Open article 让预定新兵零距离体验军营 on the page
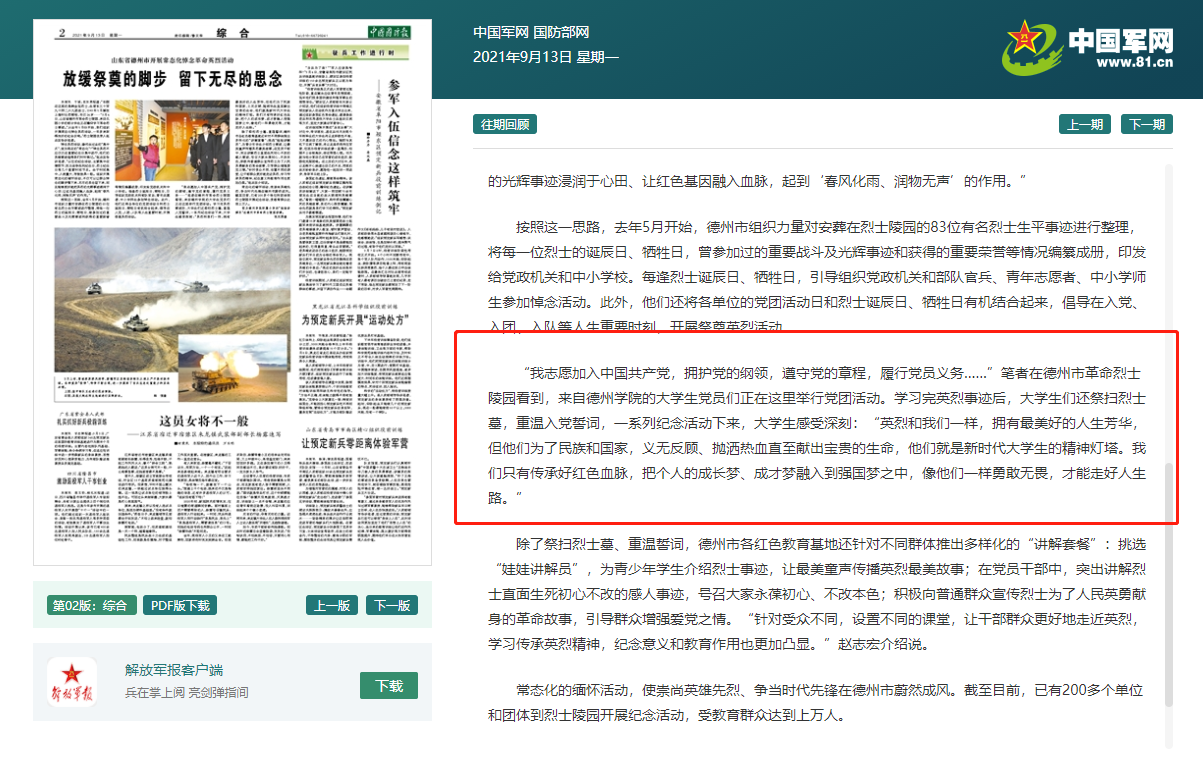 coord(362,443)
